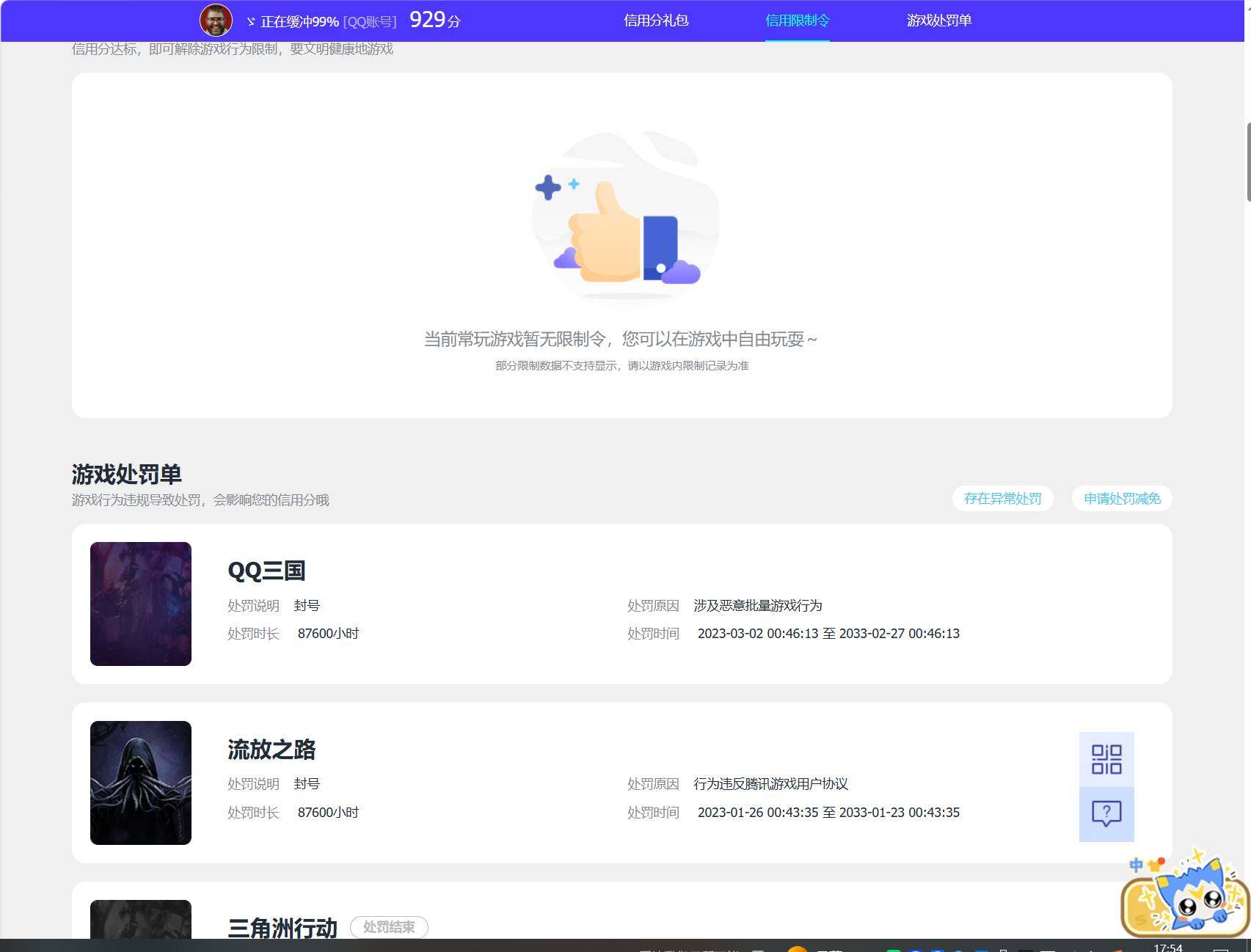1251x952 pixels.
Task: Click 申请处罚减免 button
Action: click(x=1122, y=499)
